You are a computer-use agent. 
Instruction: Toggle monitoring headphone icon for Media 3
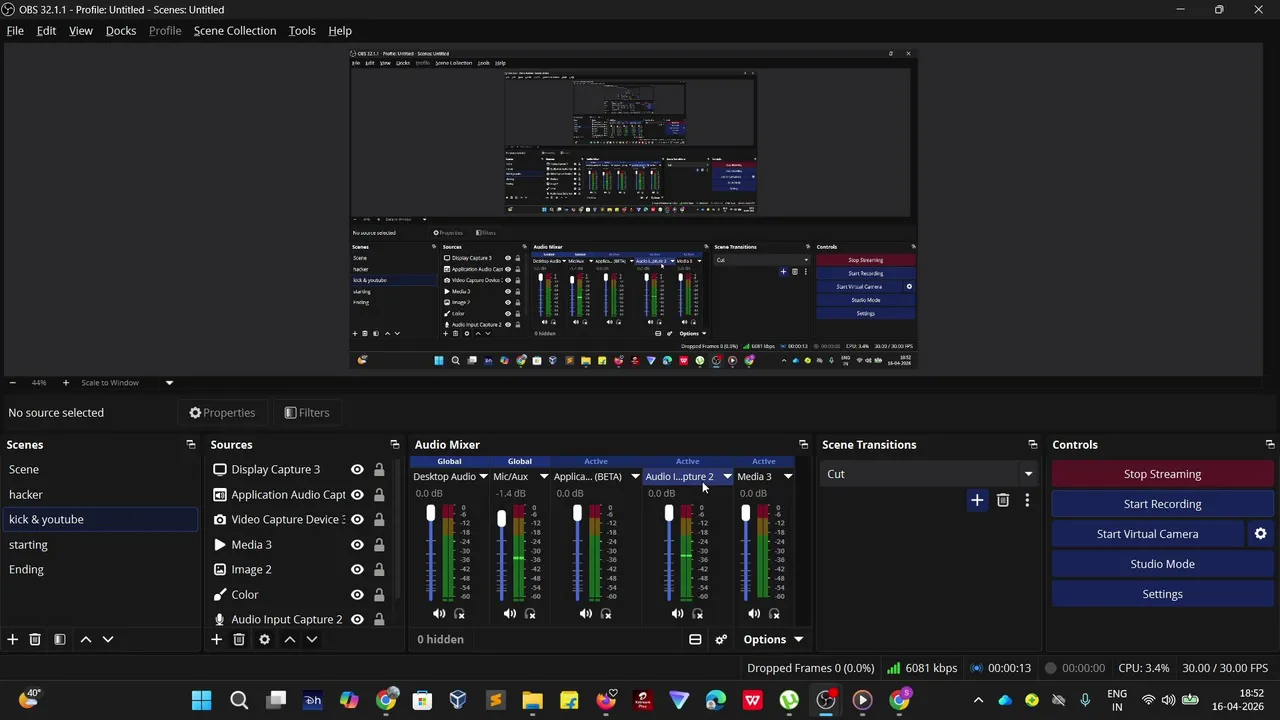(774, 613)
